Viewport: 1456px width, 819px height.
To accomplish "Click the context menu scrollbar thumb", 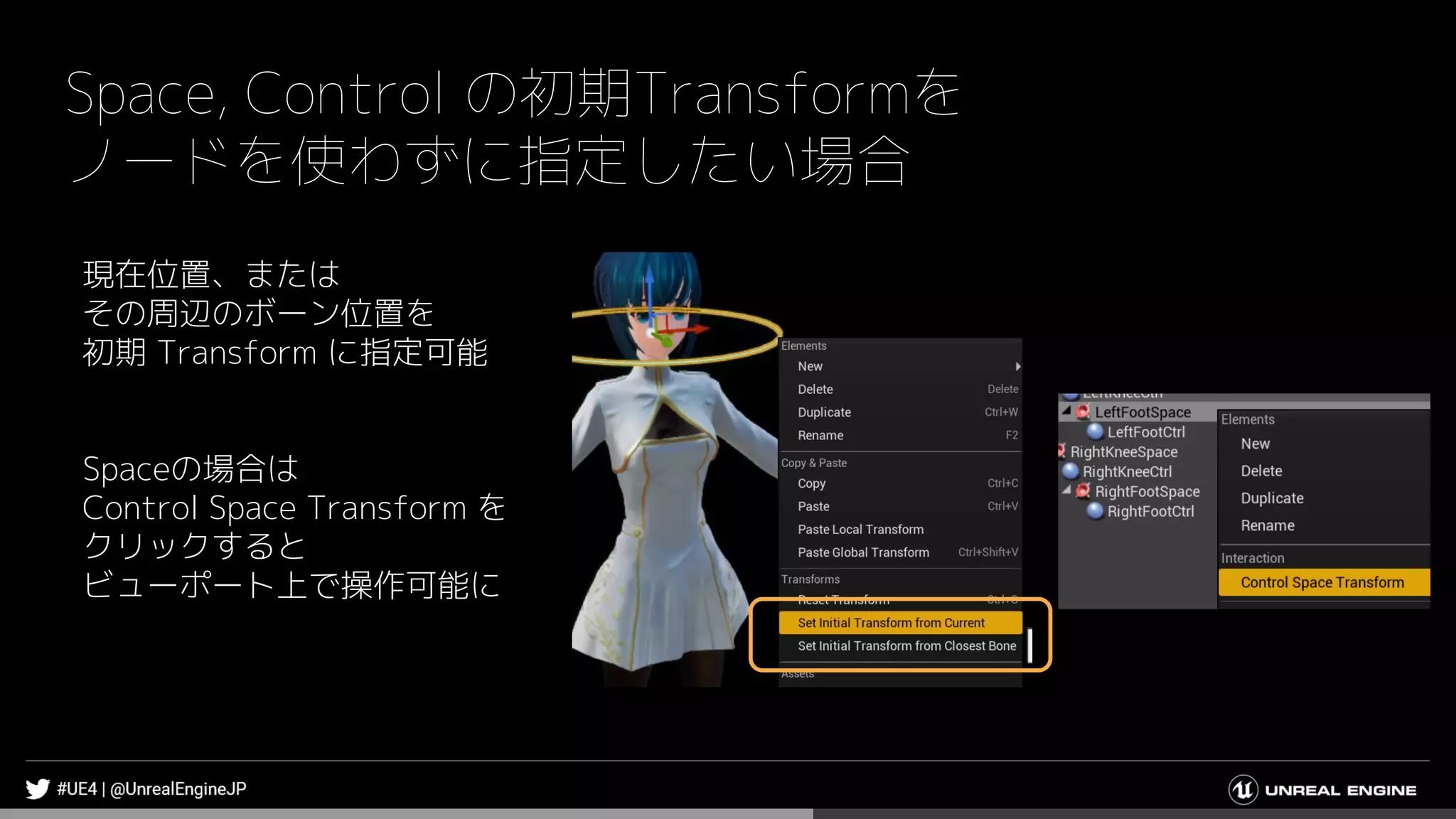I will click(x=1029, y=645).
